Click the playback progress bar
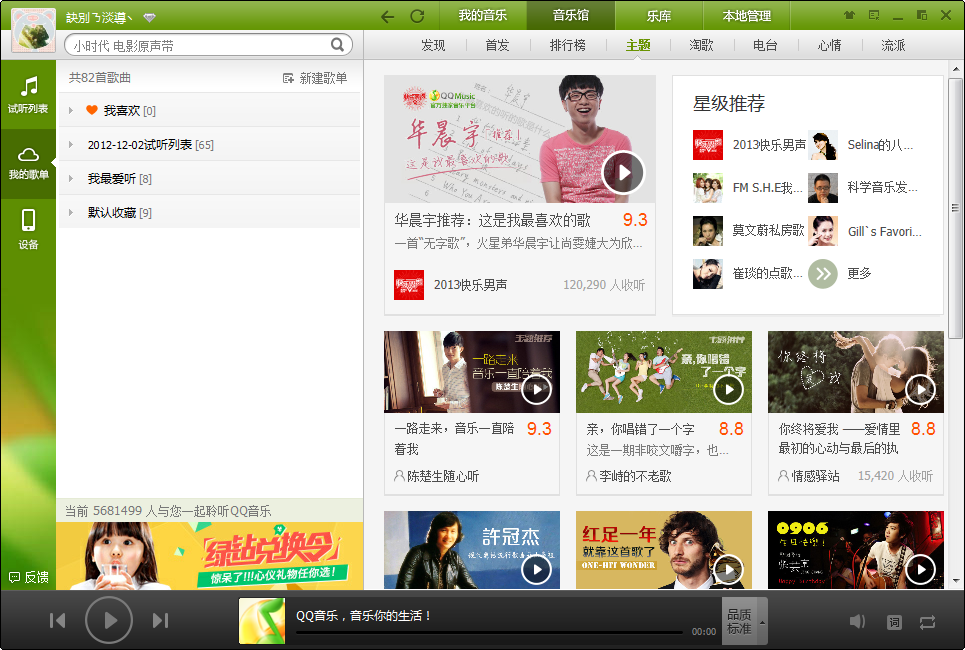This screenshot has height=650, width=965. (x=489, y=632)
